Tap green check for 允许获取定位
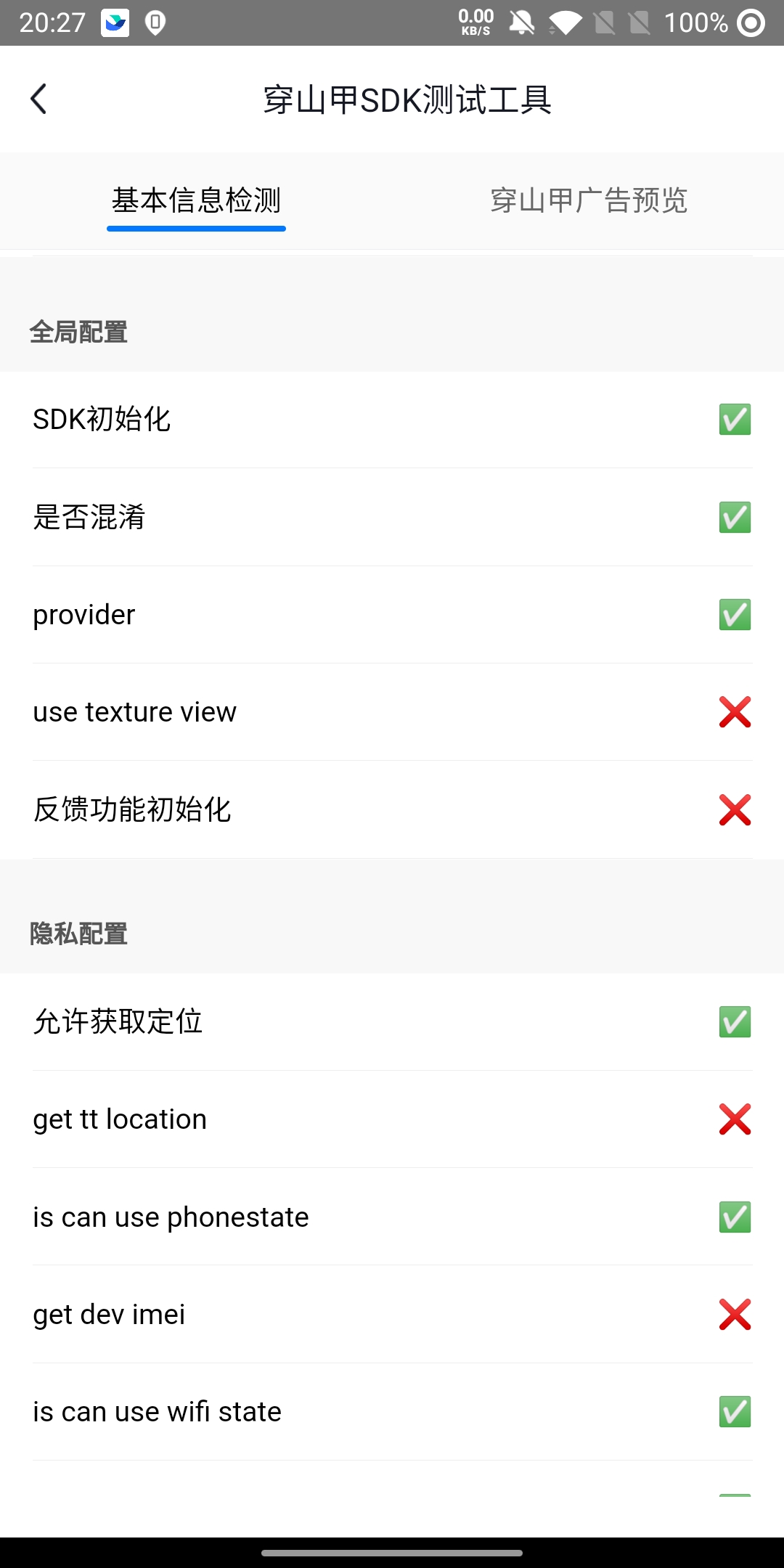The width and height of the screenshot is (784, 1568). tap(735, 1022)
